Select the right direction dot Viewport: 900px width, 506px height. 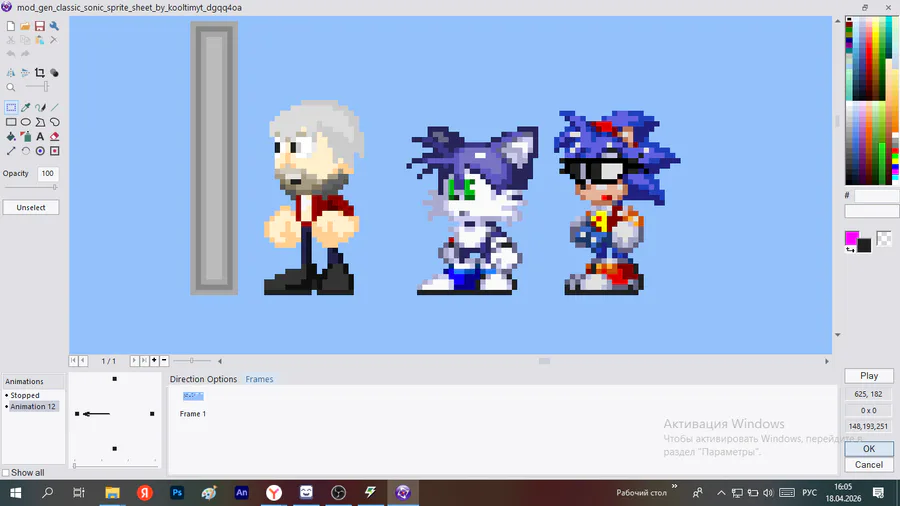pyautogui.click(x=152, y=414)
